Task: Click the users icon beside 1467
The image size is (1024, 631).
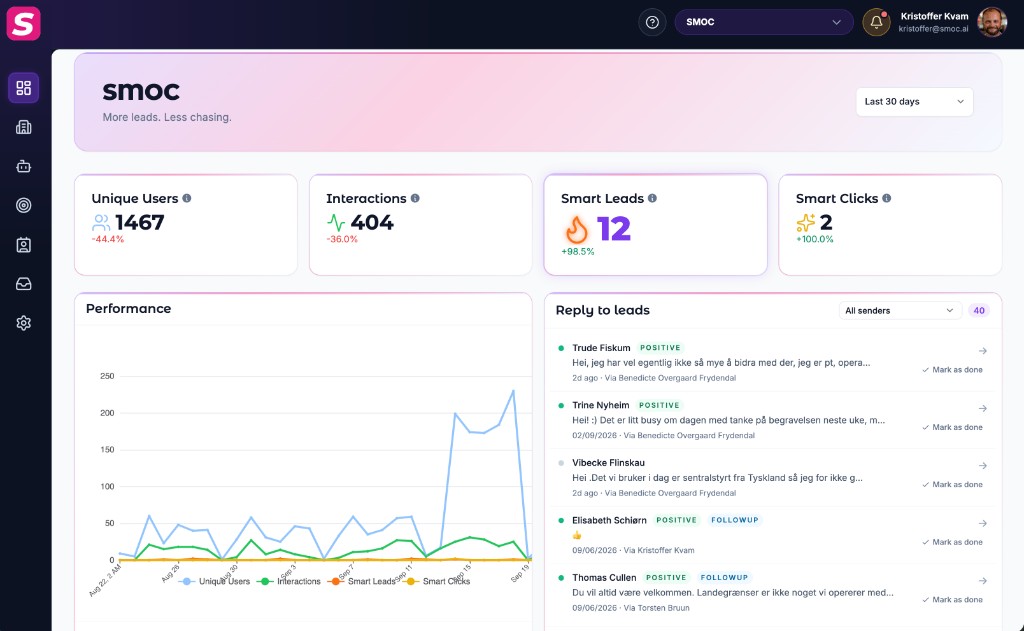Action: [x=101, y=223]
